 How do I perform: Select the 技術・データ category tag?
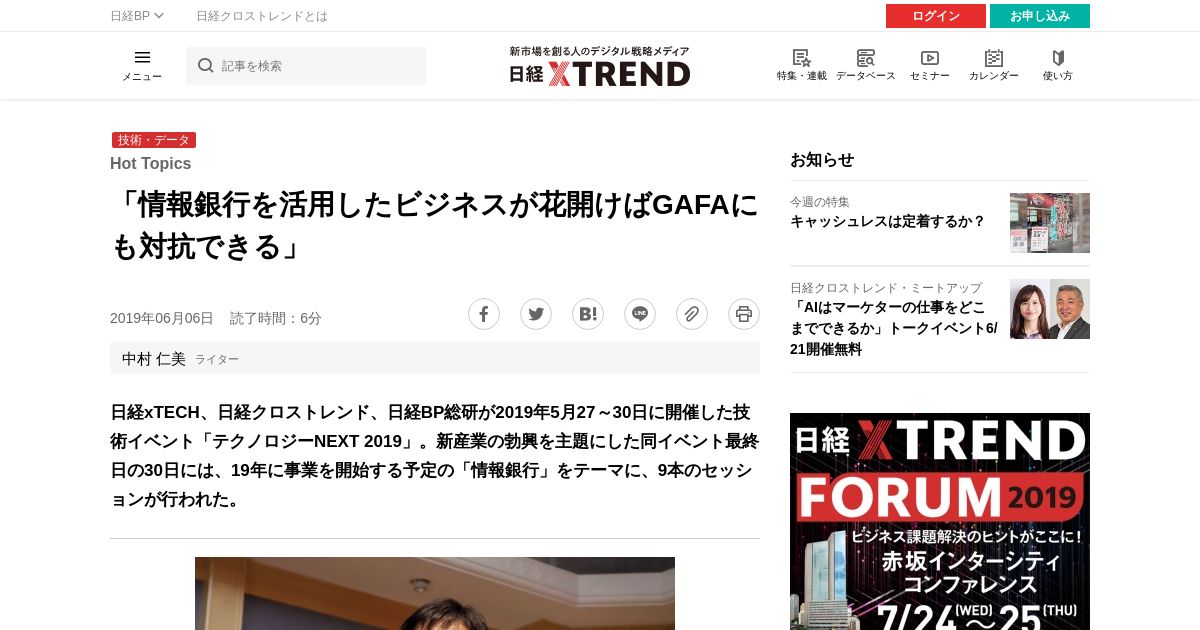point(154,140)
